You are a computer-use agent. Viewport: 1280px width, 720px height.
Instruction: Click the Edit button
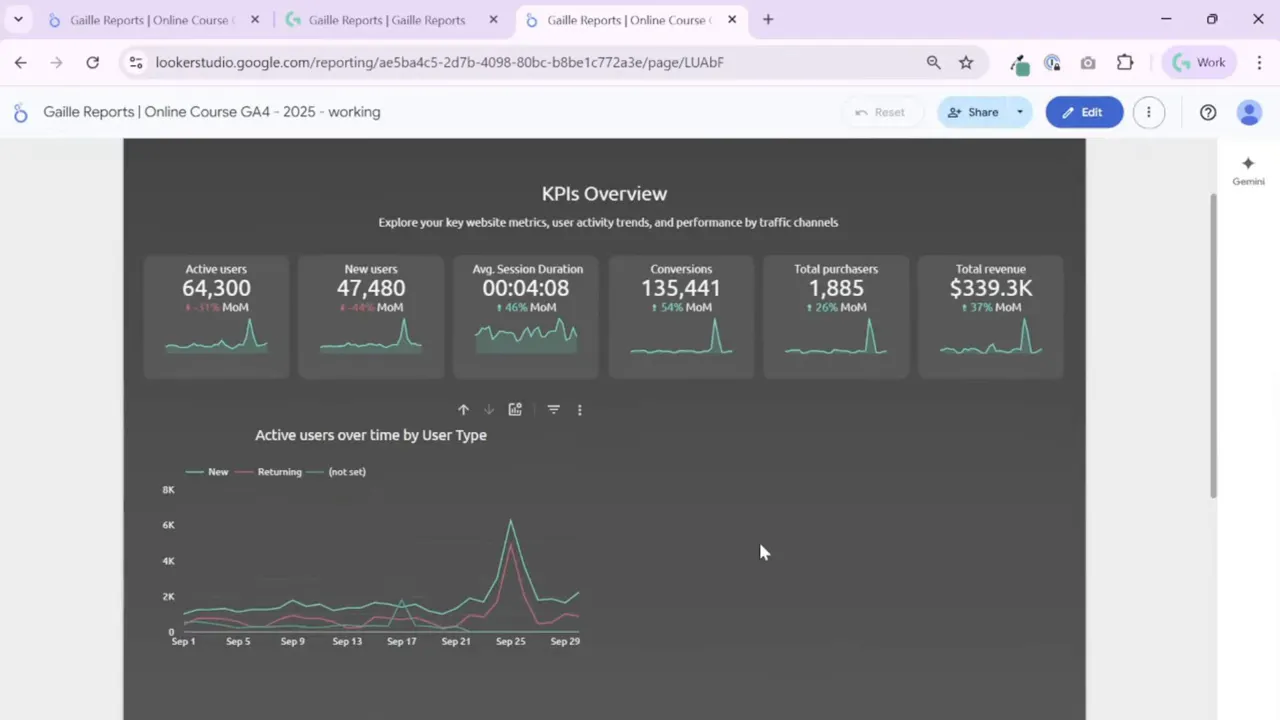point(1084,112)
